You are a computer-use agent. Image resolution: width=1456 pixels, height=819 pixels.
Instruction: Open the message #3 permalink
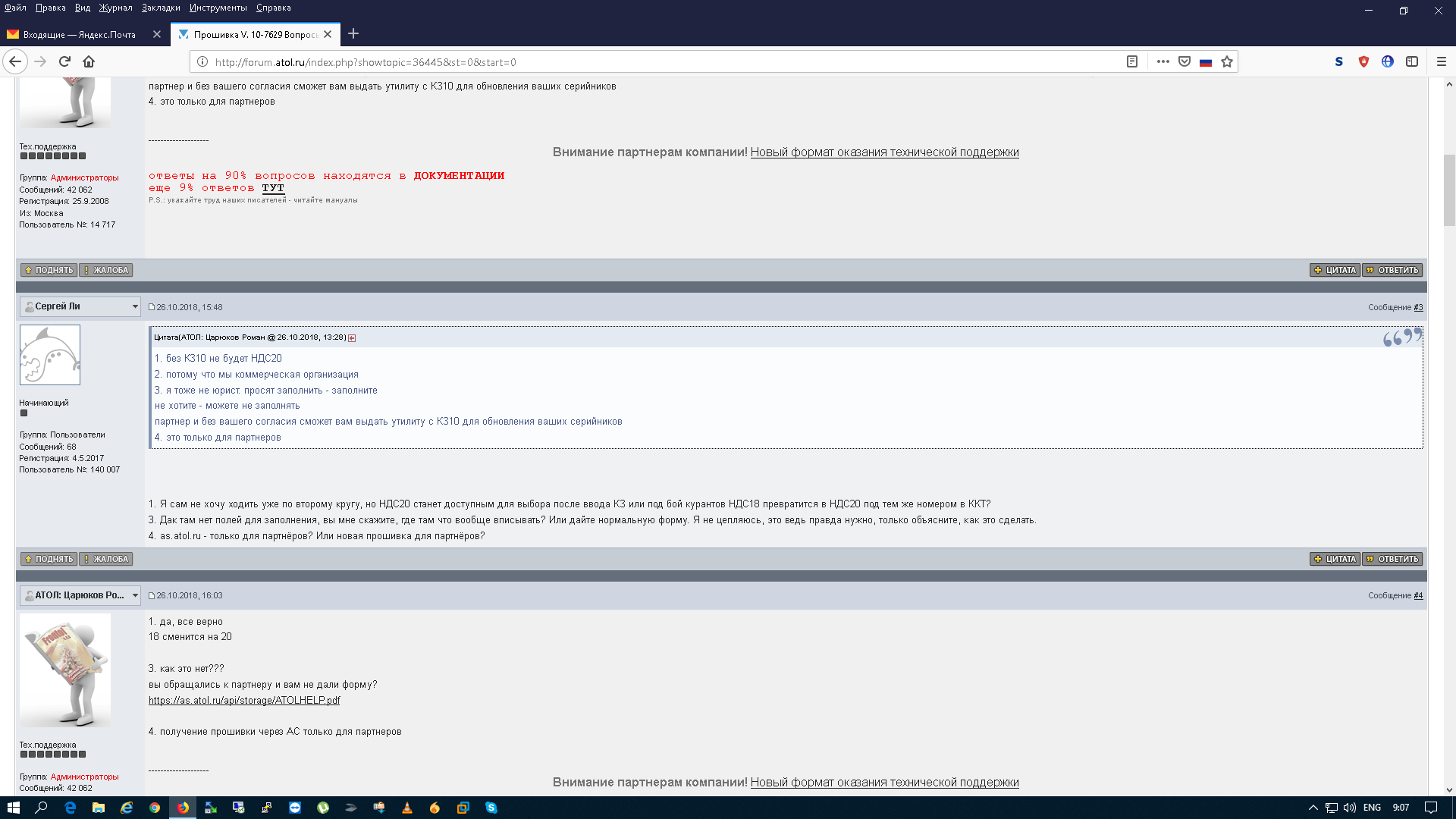pyautogui.click(x=1418, y=307)
